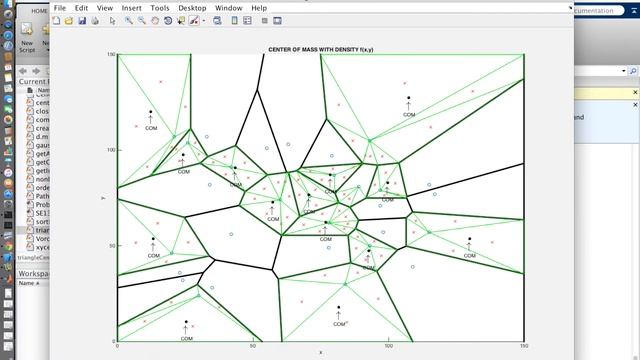This screenshot has height=360, width=640.
Task: Open the Brush color dropdown arrow
Action: pyautogui.click(x=204, y=21)
